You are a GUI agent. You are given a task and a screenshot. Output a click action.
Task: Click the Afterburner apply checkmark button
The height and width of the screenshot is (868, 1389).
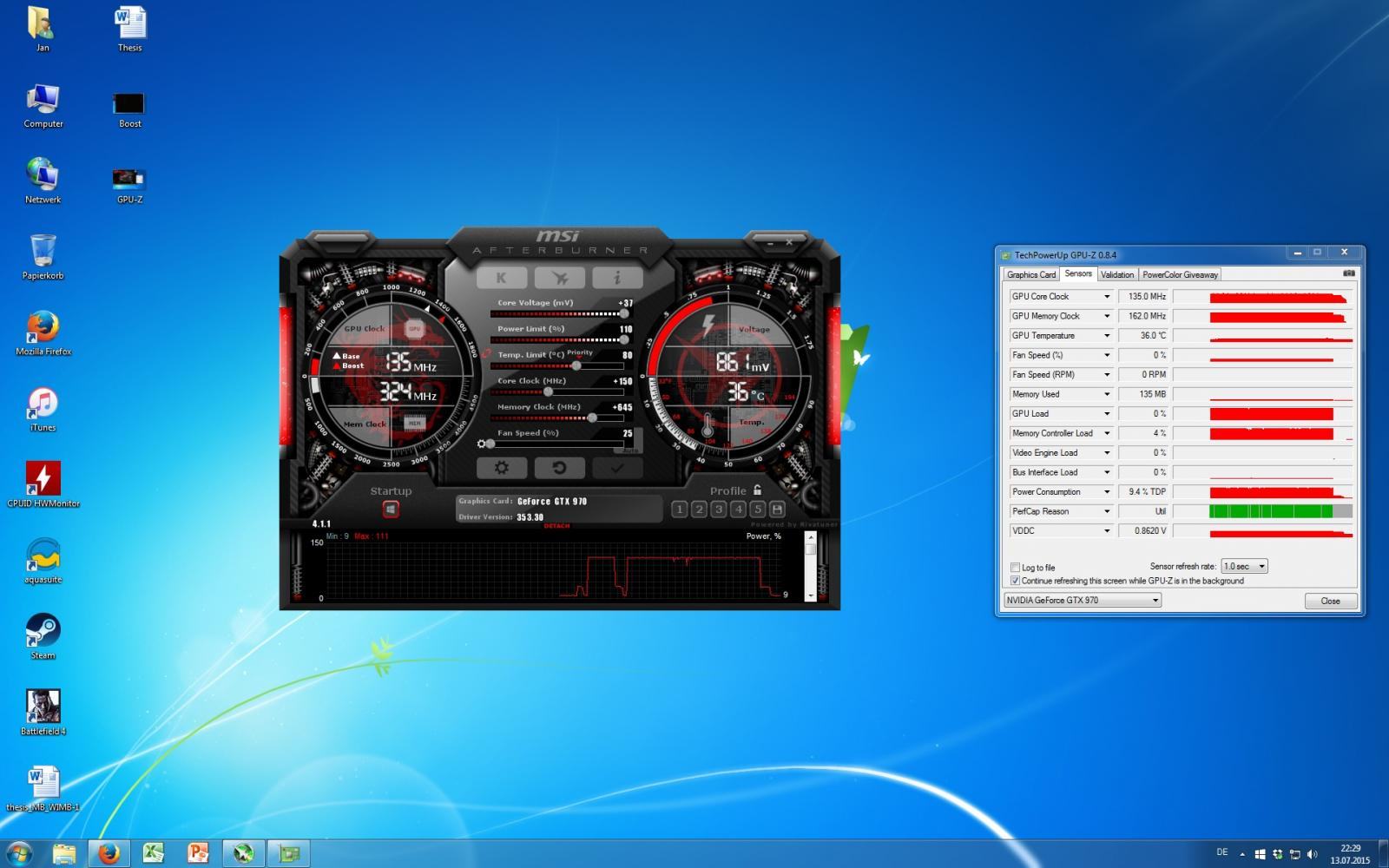coord(617,468)
